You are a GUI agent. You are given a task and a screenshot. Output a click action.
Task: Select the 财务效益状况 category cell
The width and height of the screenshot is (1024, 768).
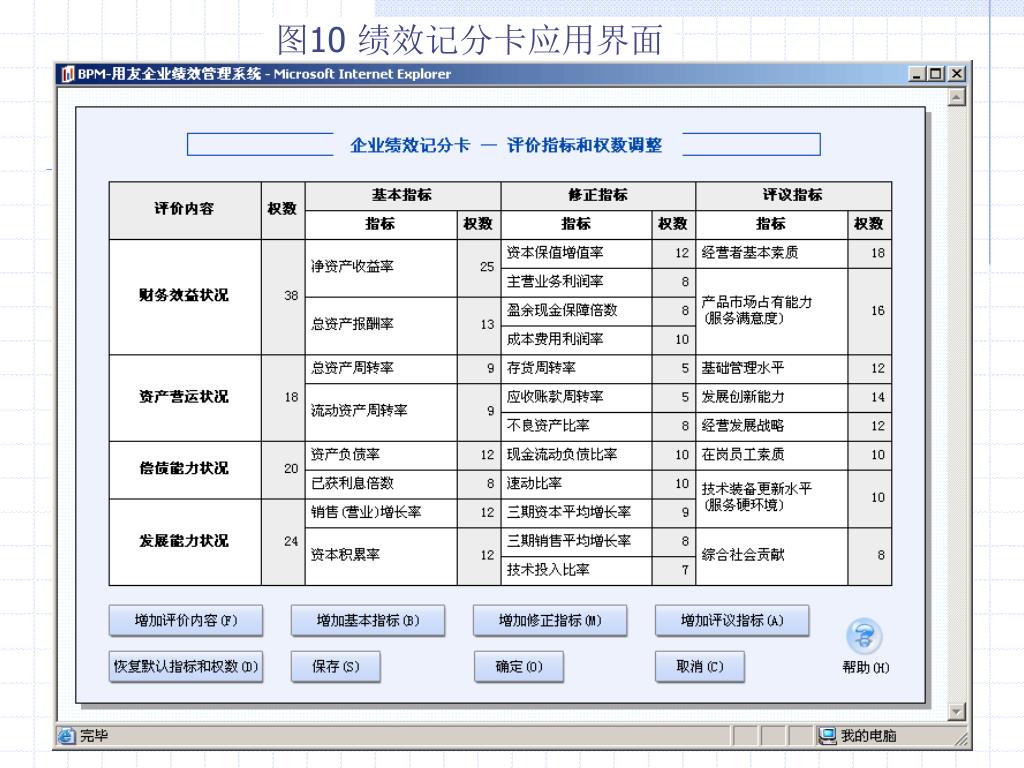coord(185,296)
